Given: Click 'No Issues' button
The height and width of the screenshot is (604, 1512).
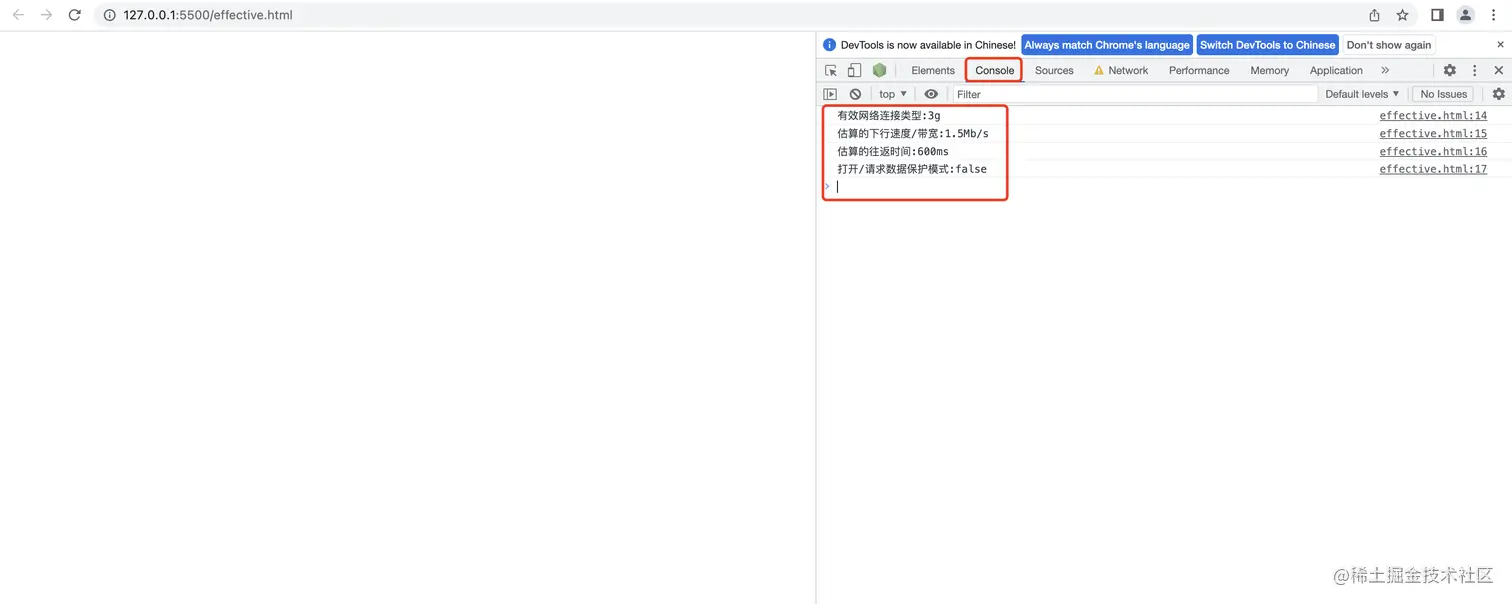Looking at the screenshot, I should tap(1444, 94).
